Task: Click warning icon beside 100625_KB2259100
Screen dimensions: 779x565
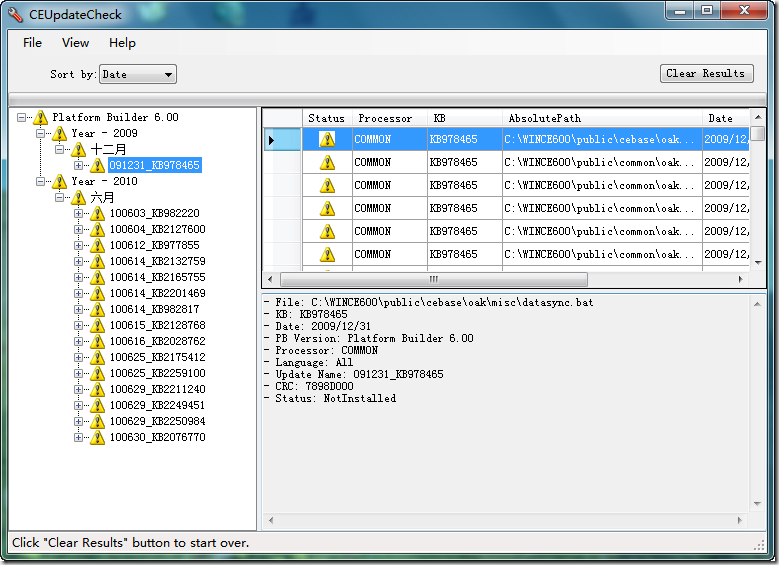Action: point(97,374)
